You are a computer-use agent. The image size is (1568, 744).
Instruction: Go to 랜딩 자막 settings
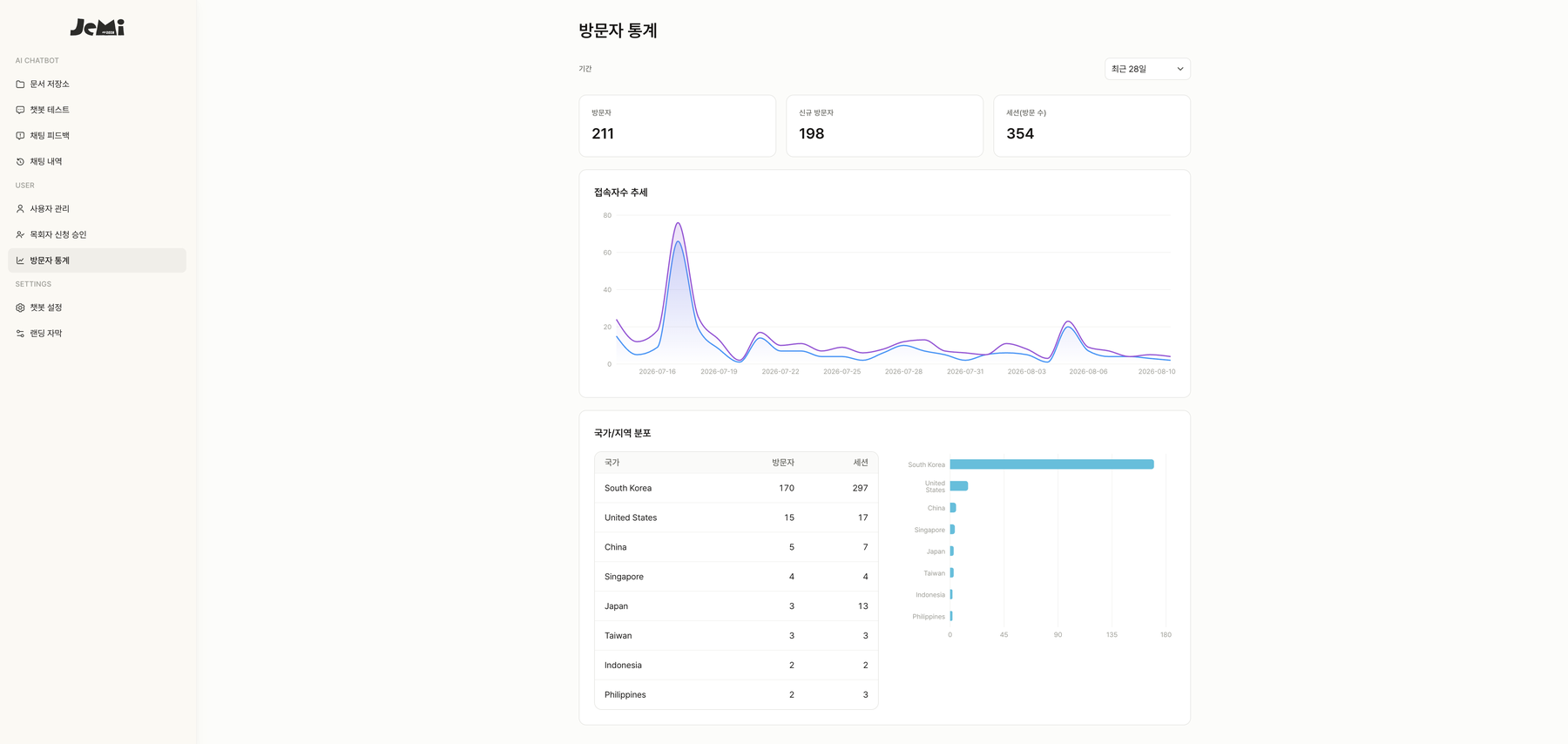point(97,334)
